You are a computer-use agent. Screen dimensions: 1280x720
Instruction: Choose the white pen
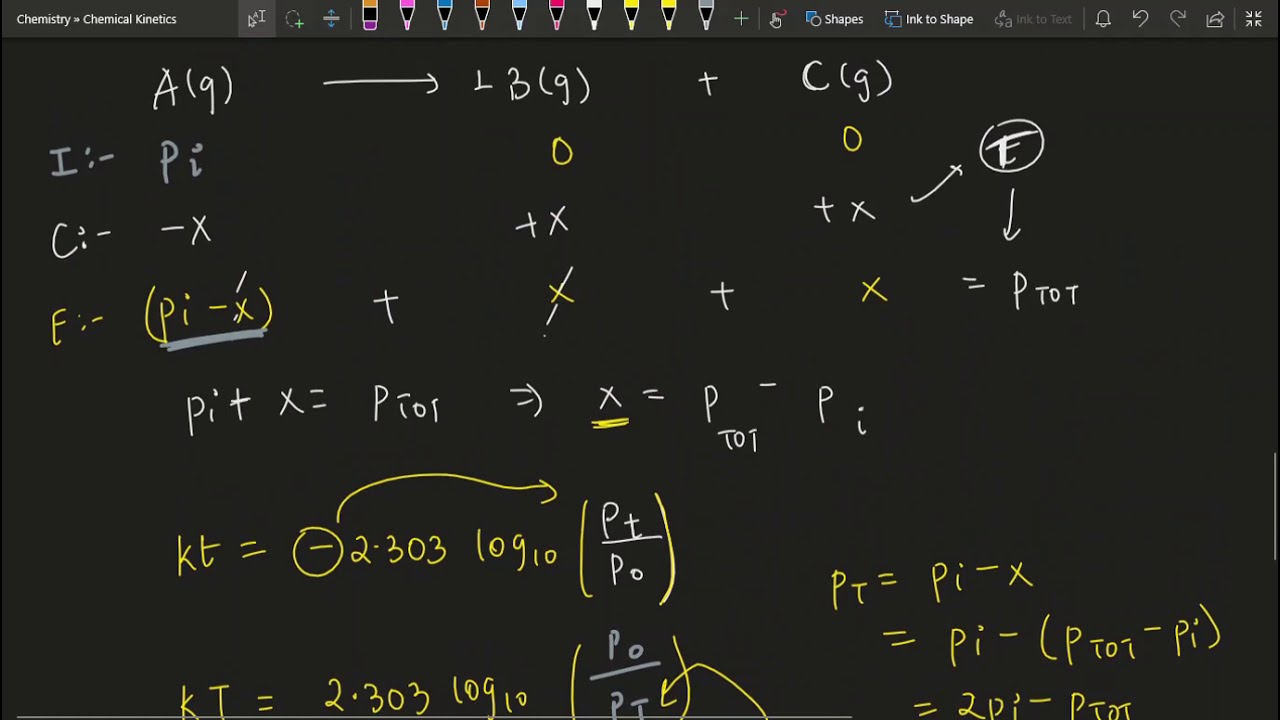point(594,16)
